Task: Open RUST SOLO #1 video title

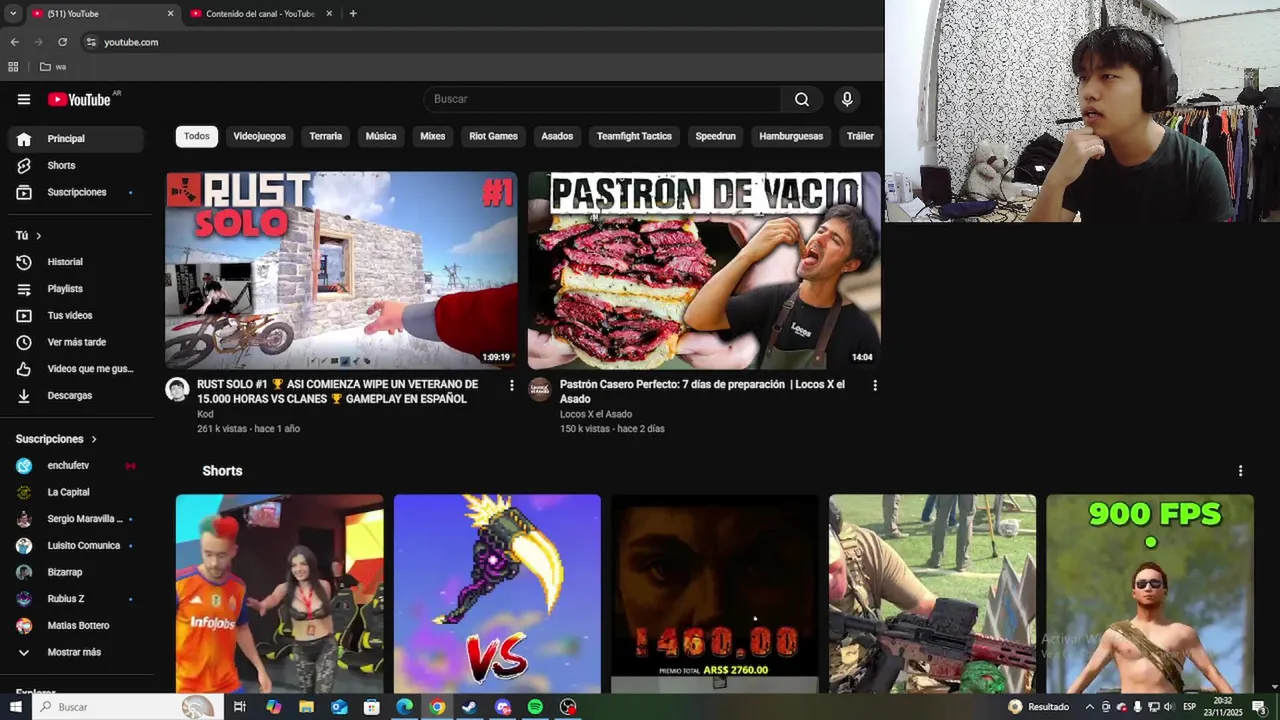Action: (x=337, y=391)
